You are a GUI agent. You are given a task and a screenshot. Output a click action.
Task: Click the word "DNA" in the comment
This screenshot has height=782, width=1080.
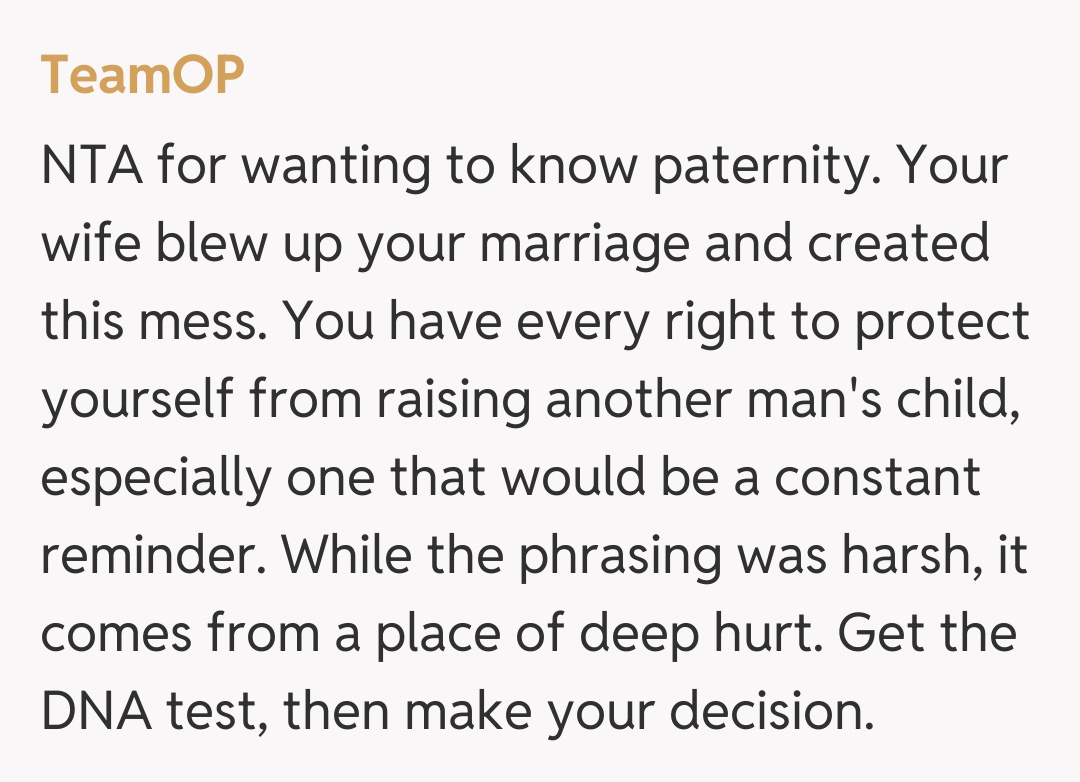tap(89, 712)
